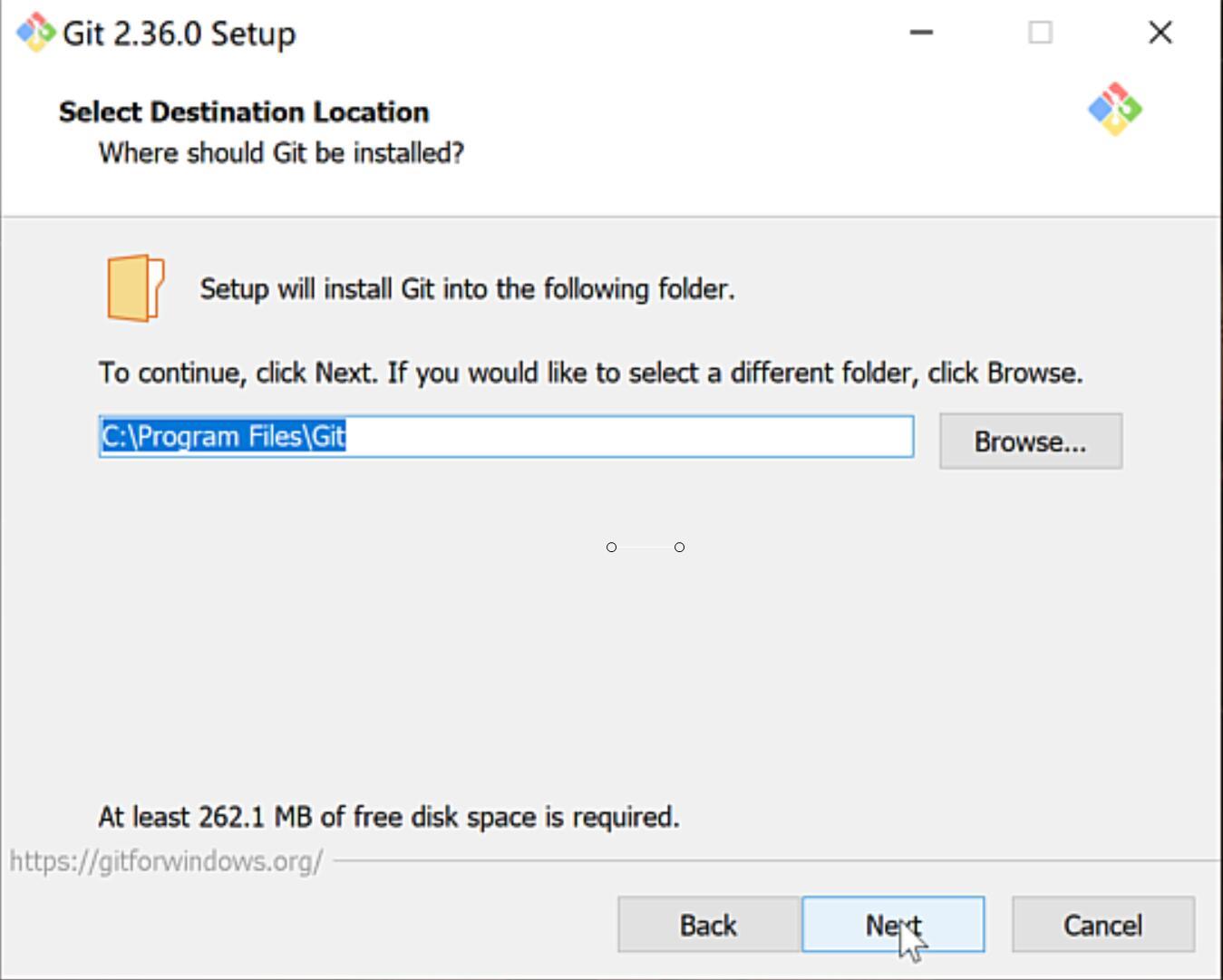Open the Browse... folder dialog
This screenshot has height=980, width=1223.
tap(1031, 441)
